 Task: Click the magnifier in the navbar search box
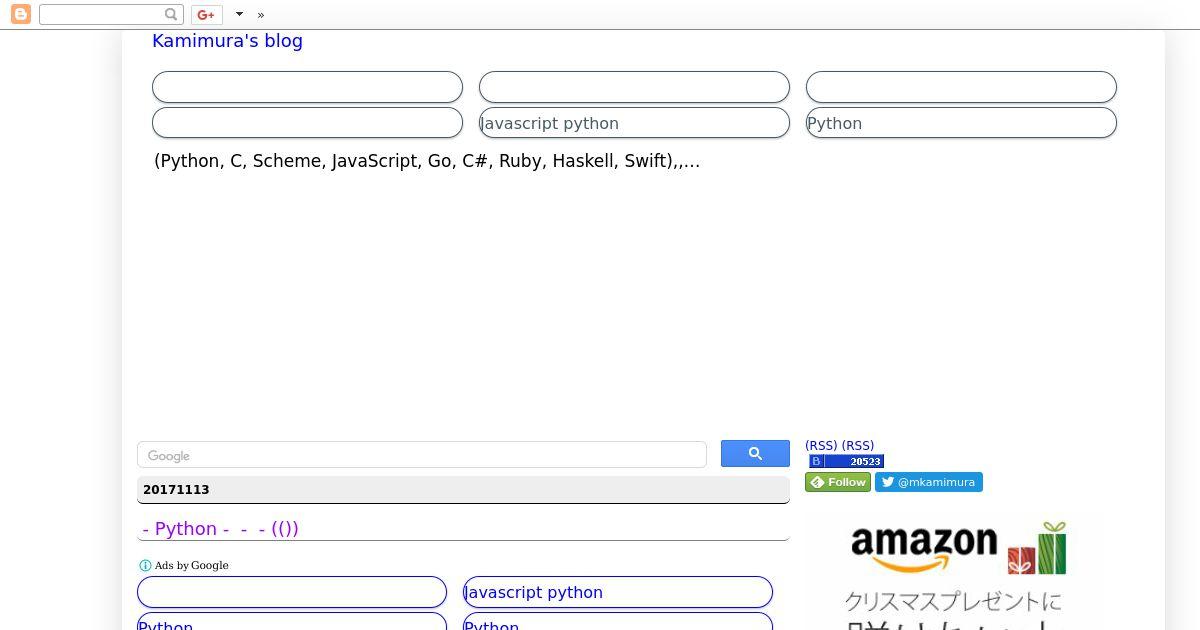[171, 14]
